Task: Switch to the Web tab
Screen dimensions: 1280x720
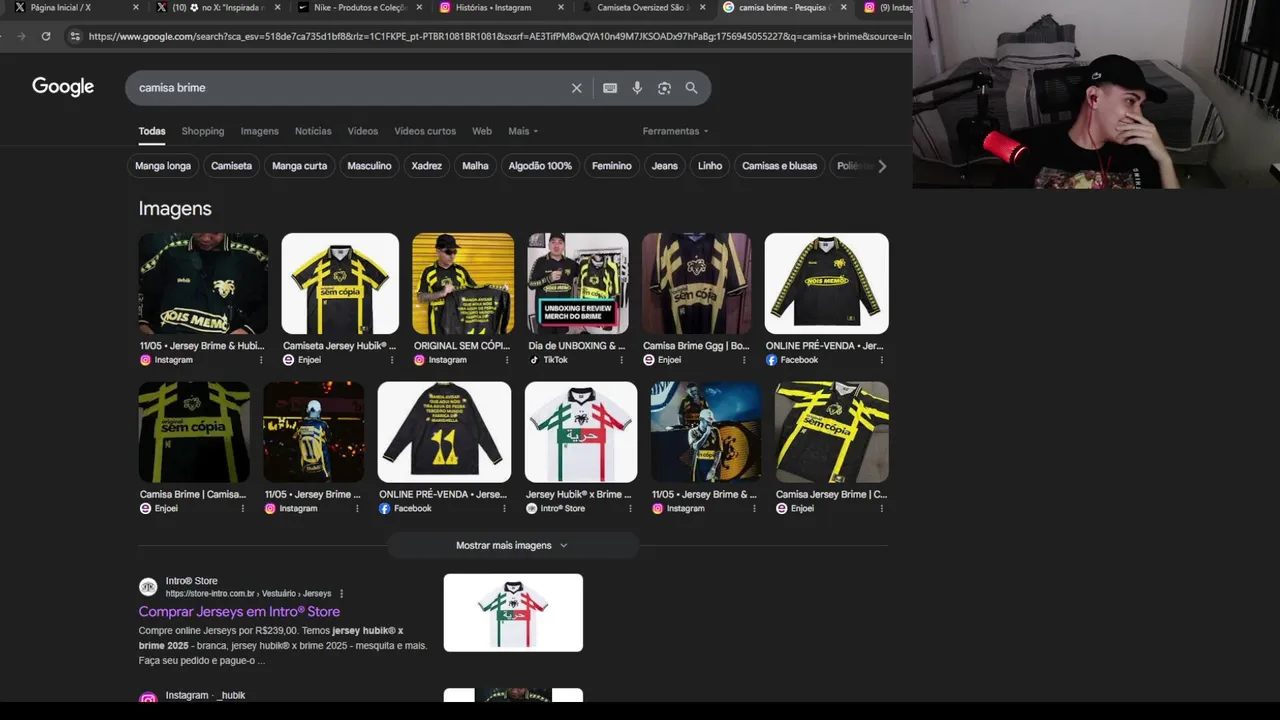Action: point(482,131)
